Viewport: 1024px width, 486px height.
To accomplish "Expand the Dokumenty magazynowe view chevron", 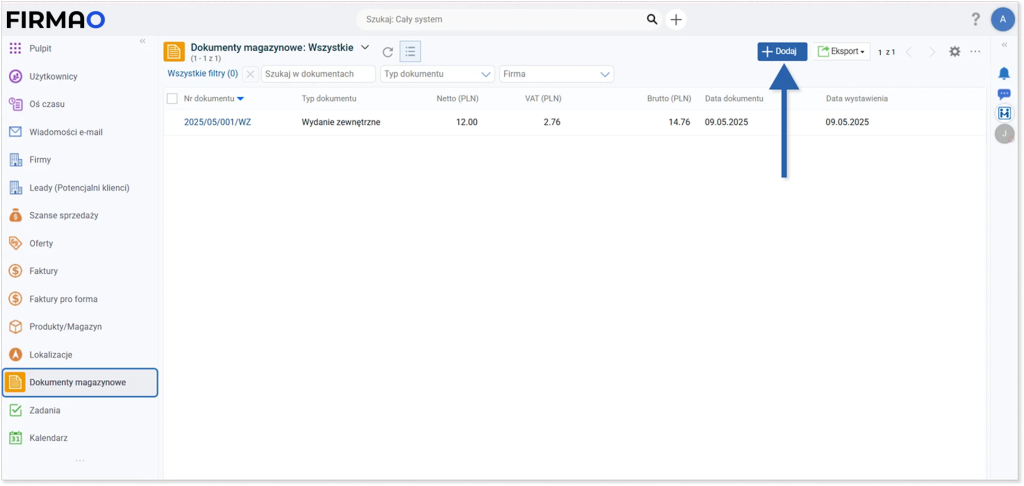I will [365, 47].
